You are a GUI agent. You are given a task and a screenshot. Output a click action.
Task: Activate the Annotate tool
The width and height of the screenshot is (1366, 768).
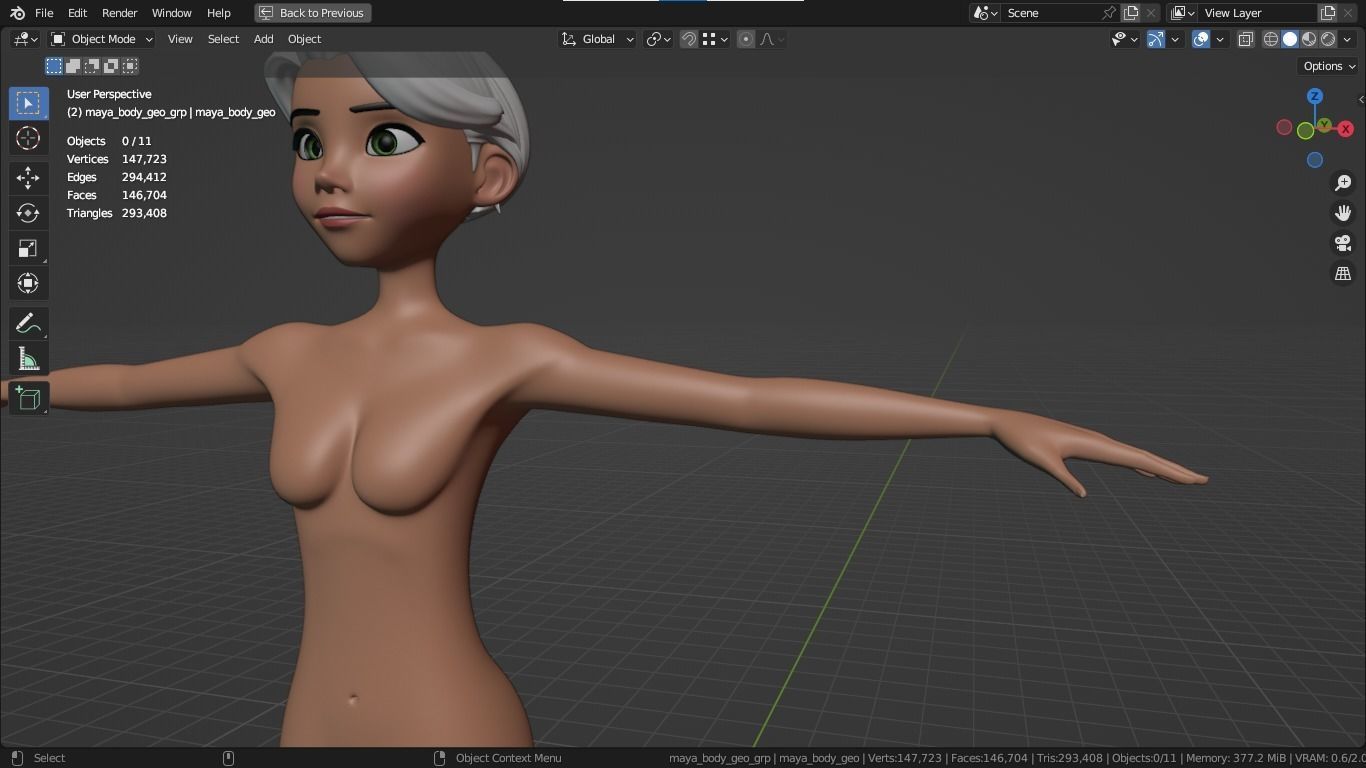[28, 323]
